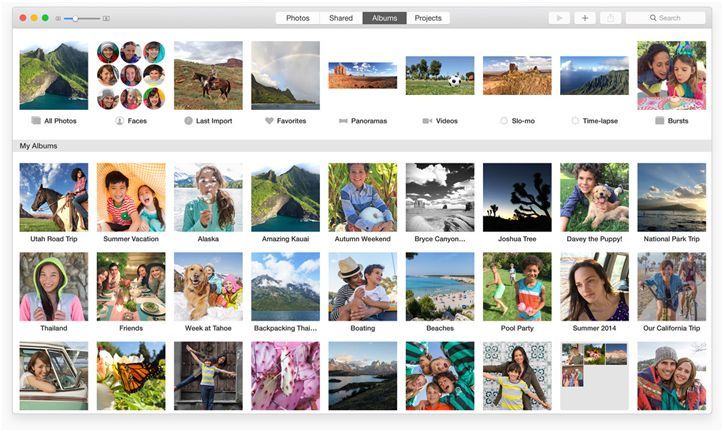Open the Our California Trip album
Image resolution: width=724 pixels, height=432 pixels.
click(x=671, y=287)
